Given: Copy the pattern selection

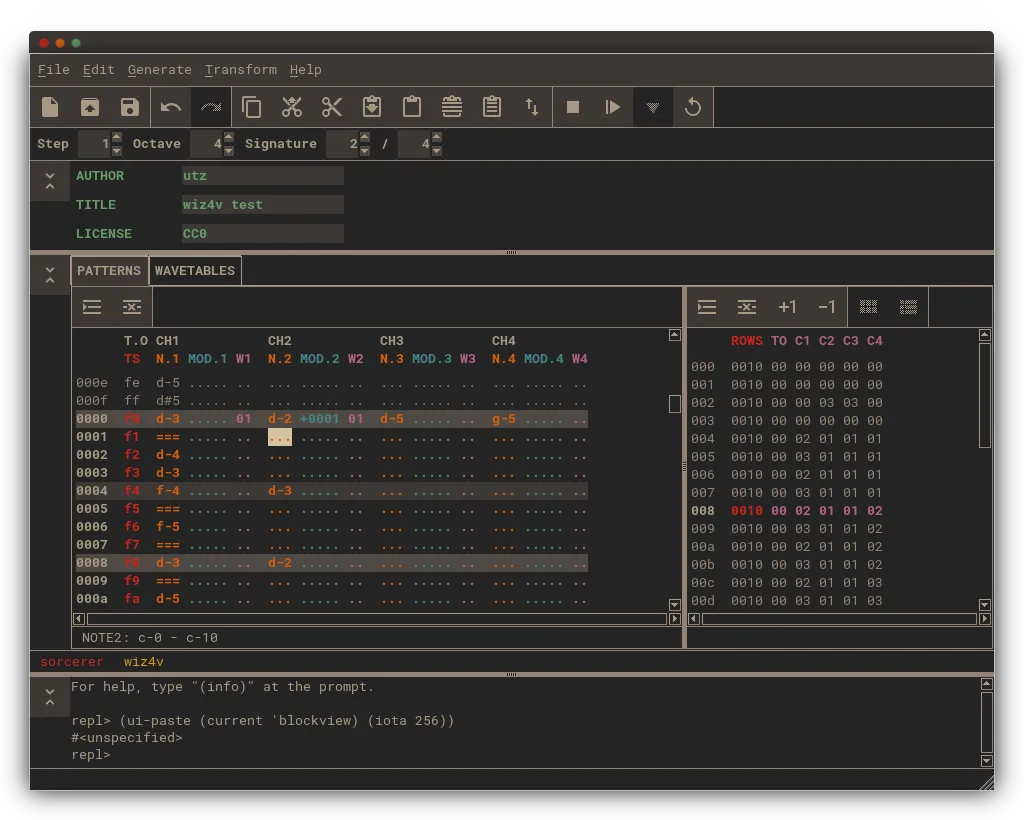Looking at the screenshot, I should [x=251, y=107].
